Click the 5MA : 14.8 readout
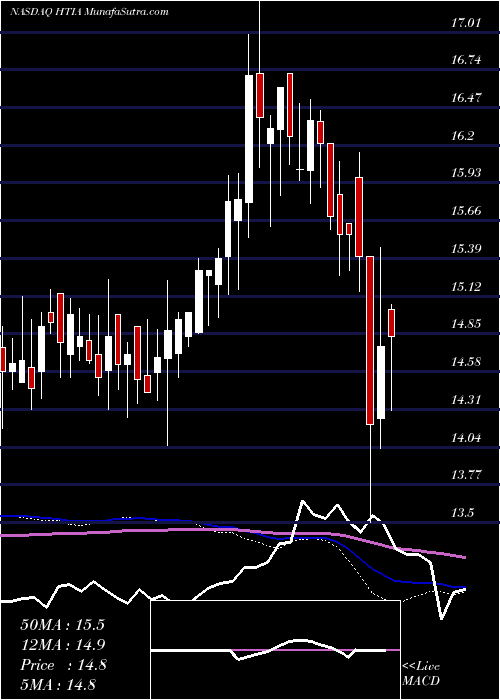Image resolution: width=500 pixels, height=700 pixels. 58,685
